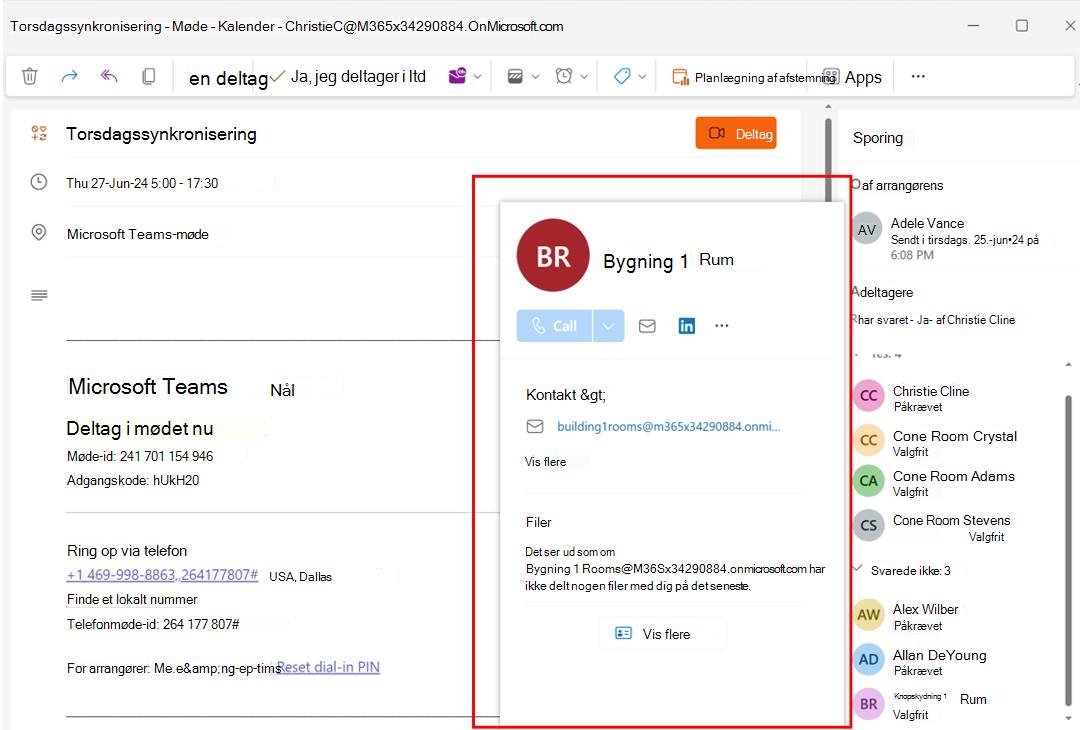Open toolbar overflow ellipsis menu
The image size is (1080, 730).
point(918,76)
